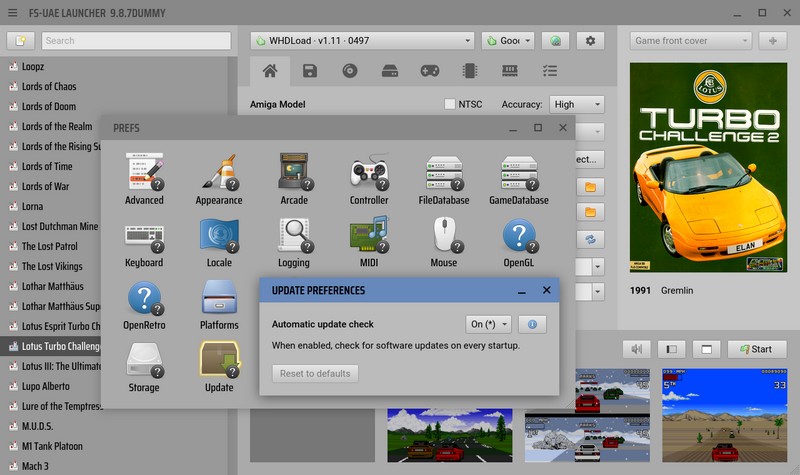
Task: Switch to the joystick input tab
Action: tap(429, 71)
